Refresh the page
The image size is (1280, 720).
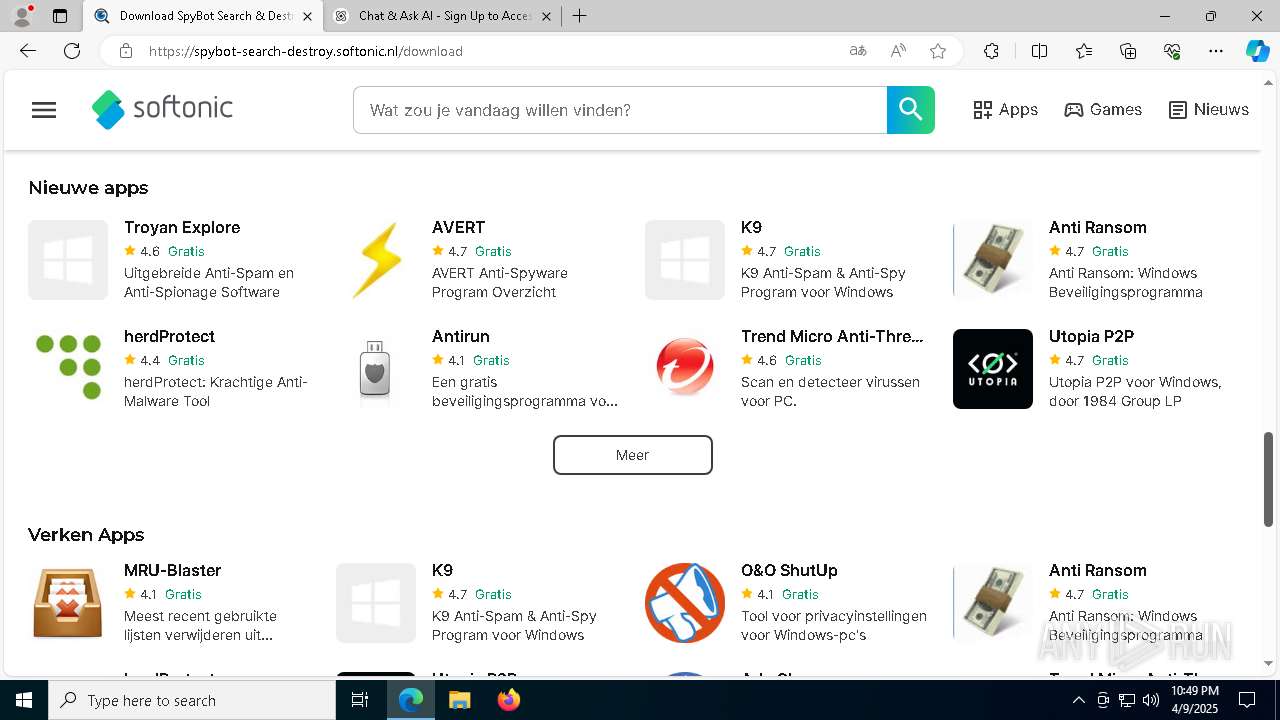click(x=72, y=51)
